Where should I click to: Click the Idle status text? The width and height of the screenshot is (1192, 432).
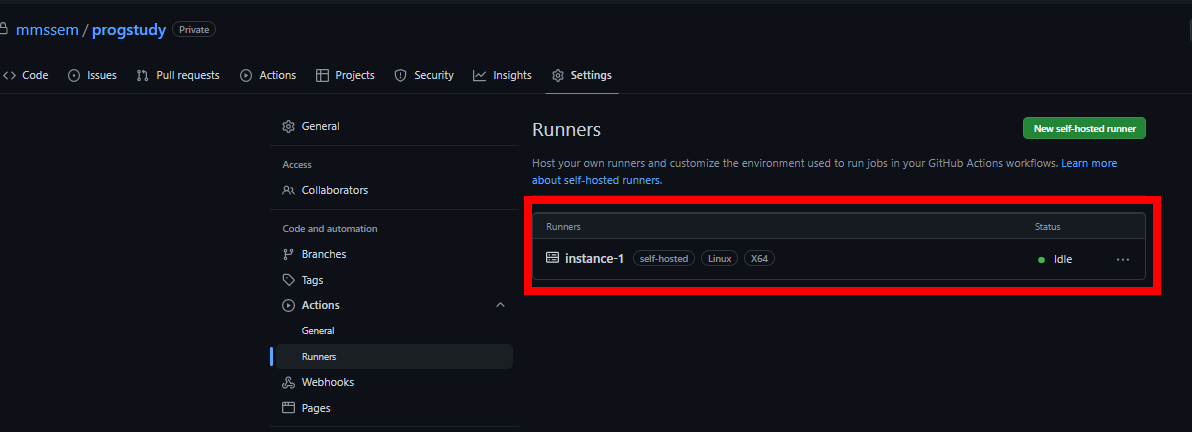[1063, 259]
